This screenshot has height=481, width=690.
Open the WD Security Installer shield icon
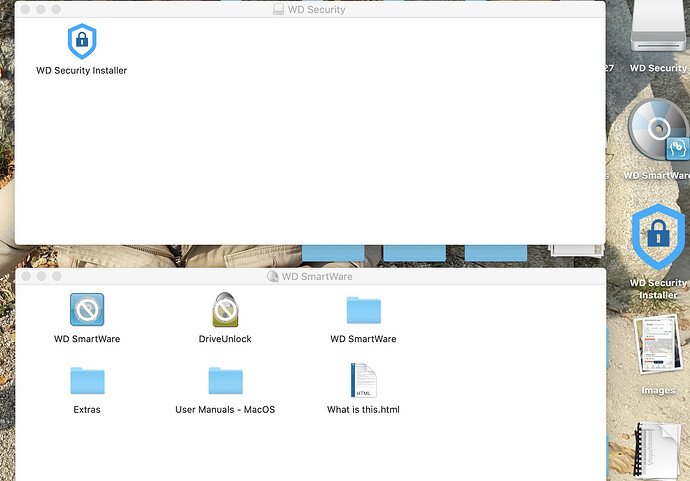[82, 41]
